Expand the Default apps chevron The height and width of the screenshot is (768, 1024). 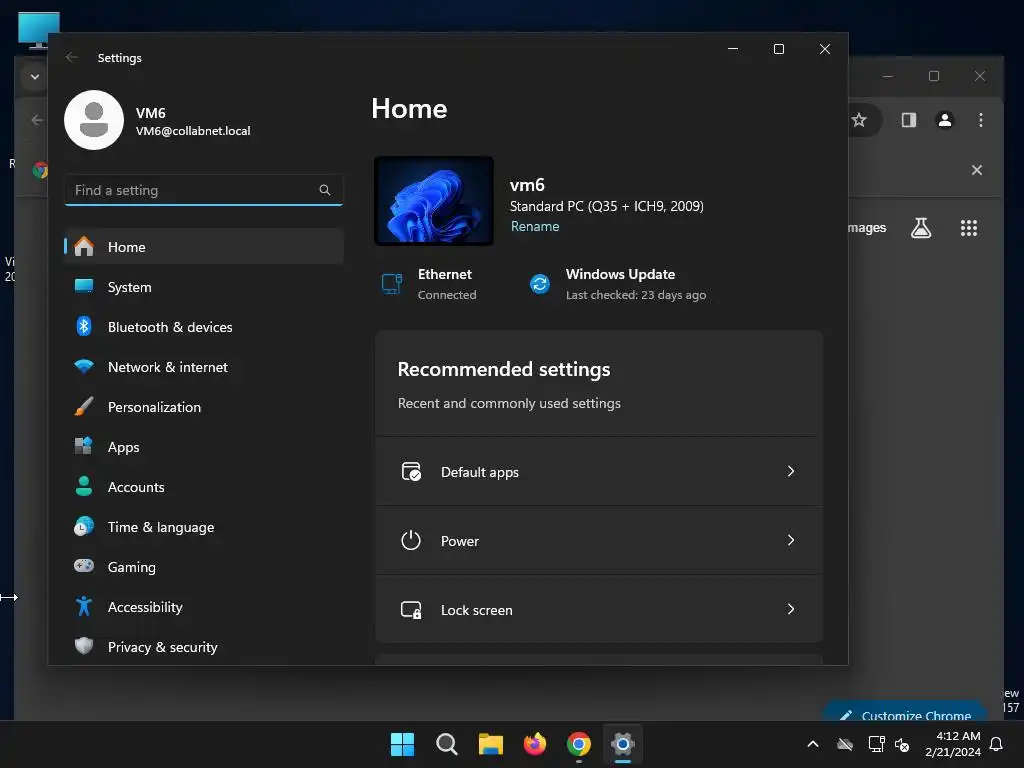coord(791,472)
